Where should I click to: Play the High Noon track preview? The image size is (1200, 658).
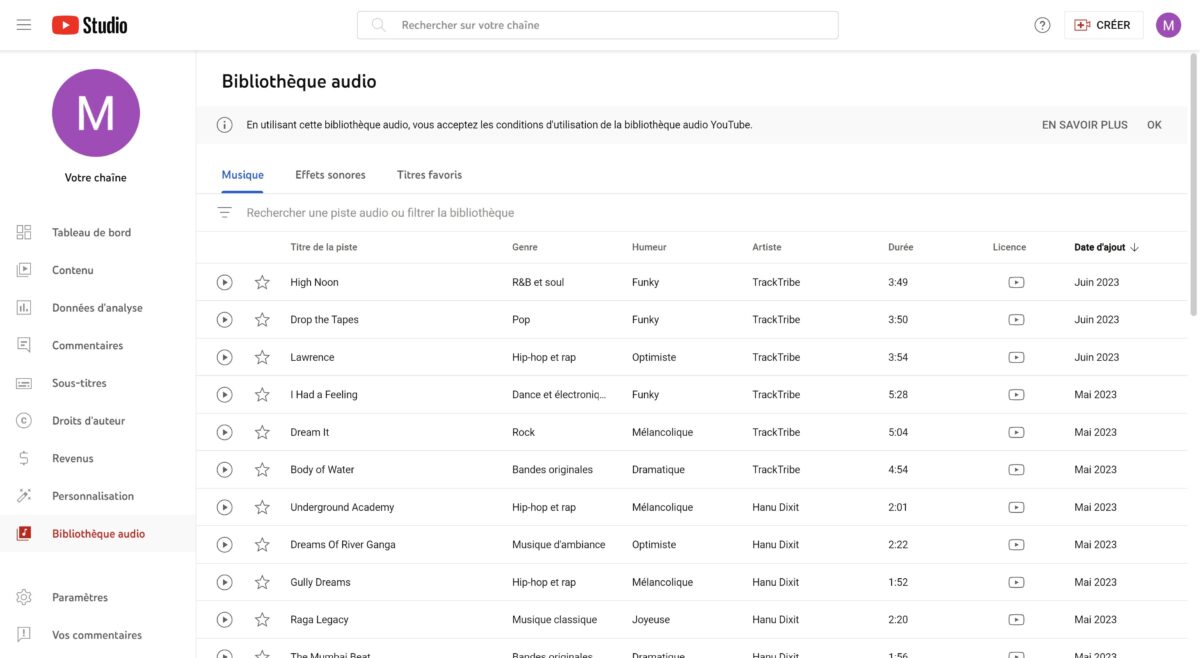click(224, 282)
